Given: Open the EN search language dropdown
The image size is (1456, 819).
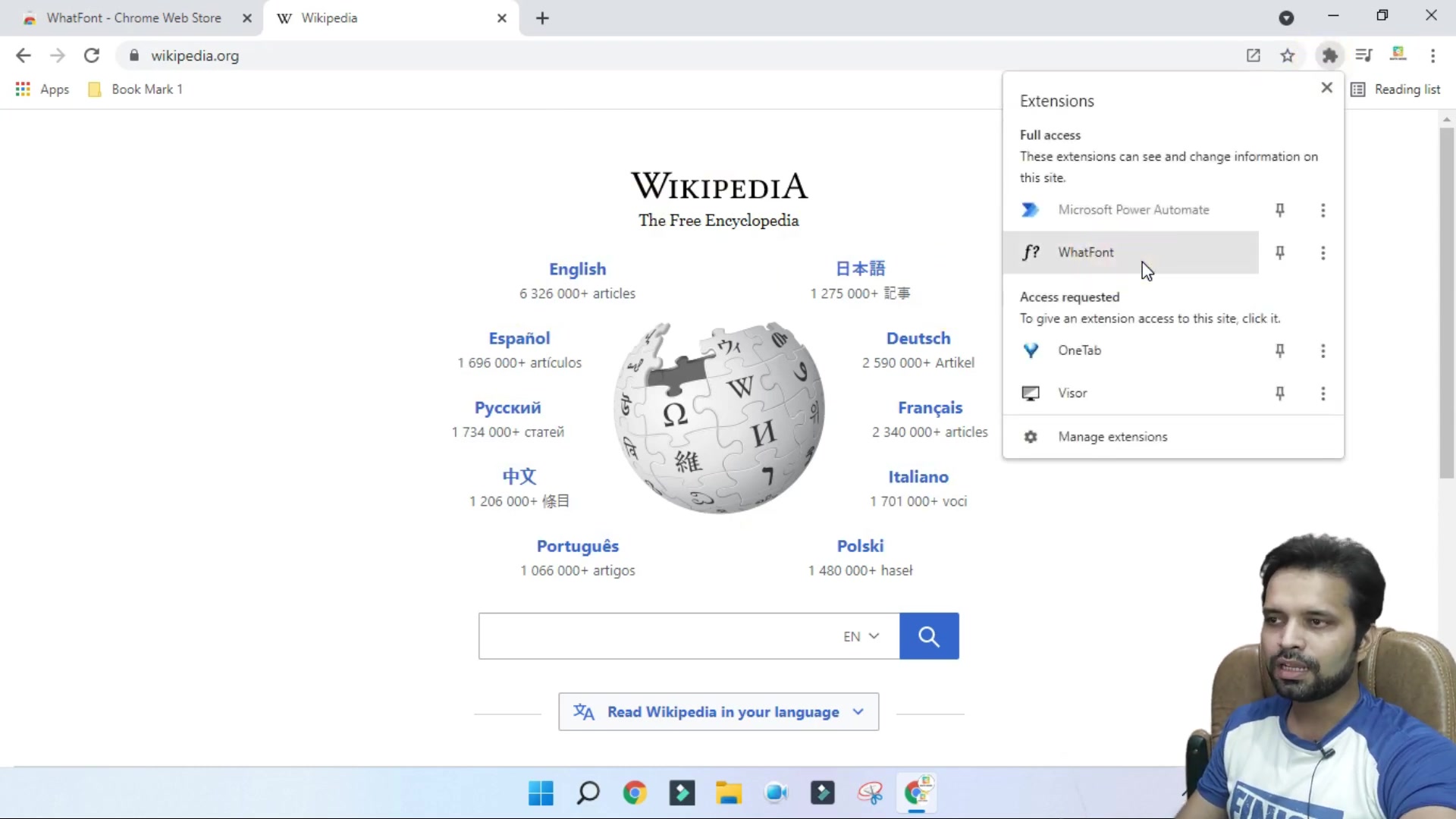Looking at the screenshot, I should click(x=861, y=636).
